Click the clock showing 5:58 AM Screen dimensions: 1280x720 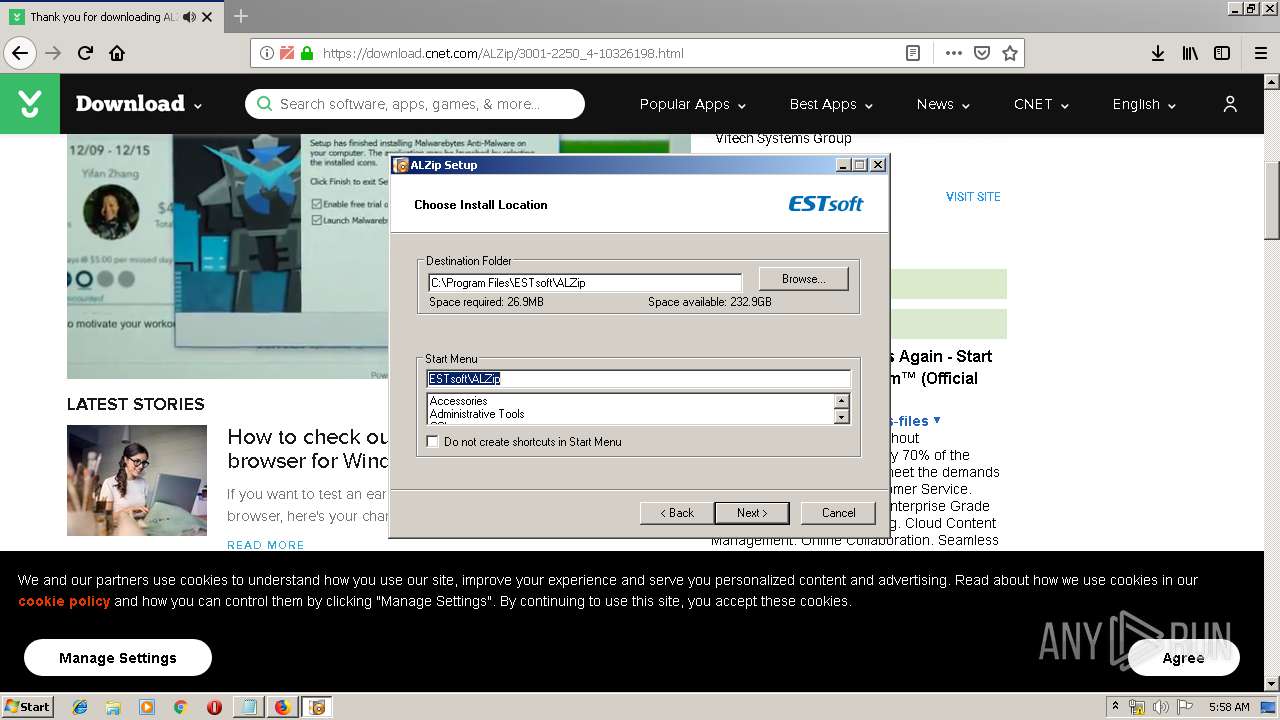tap(1229, 707)
